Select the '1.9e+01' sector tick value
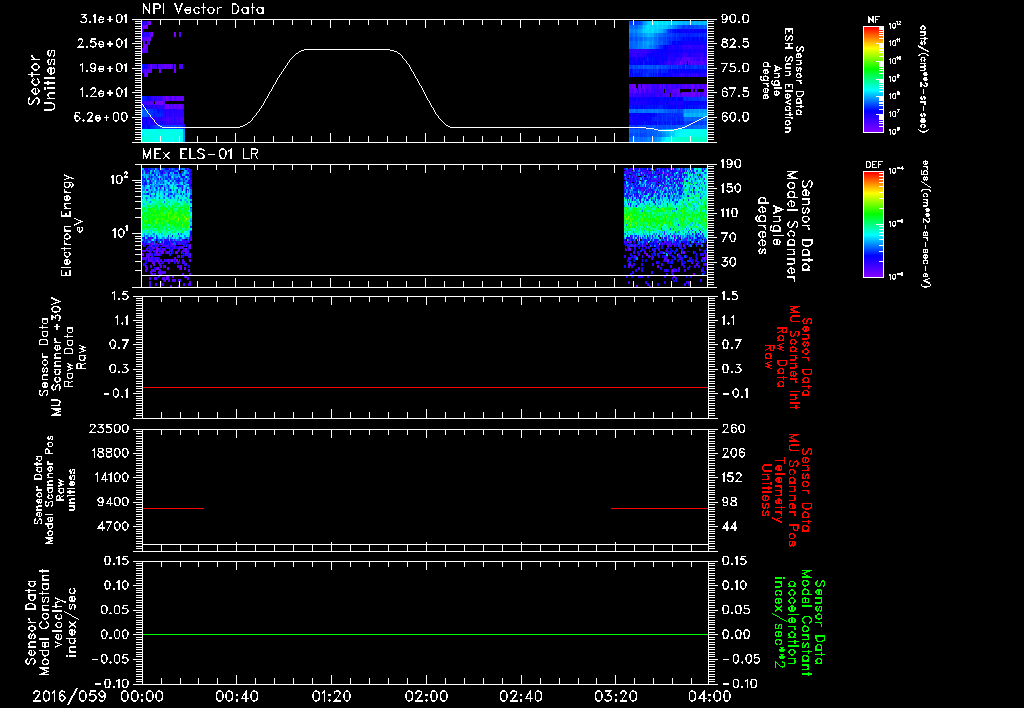The height and width of the screenshot is (708, 1024). click(x=104, y=68)
